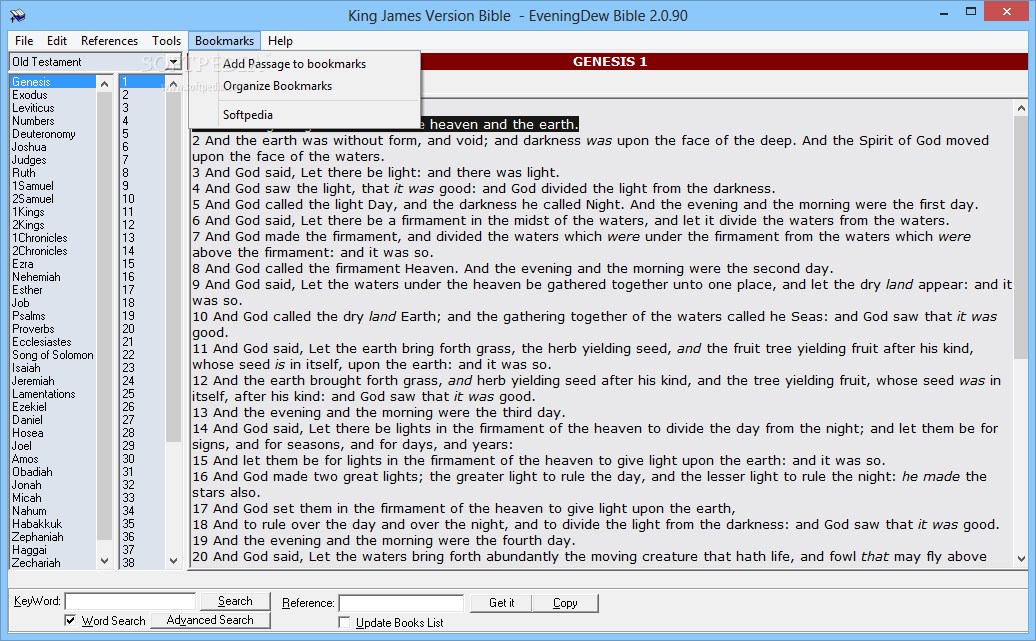Focus the Reference input field
Screen dimensions: 1036x641
[401, 603]
